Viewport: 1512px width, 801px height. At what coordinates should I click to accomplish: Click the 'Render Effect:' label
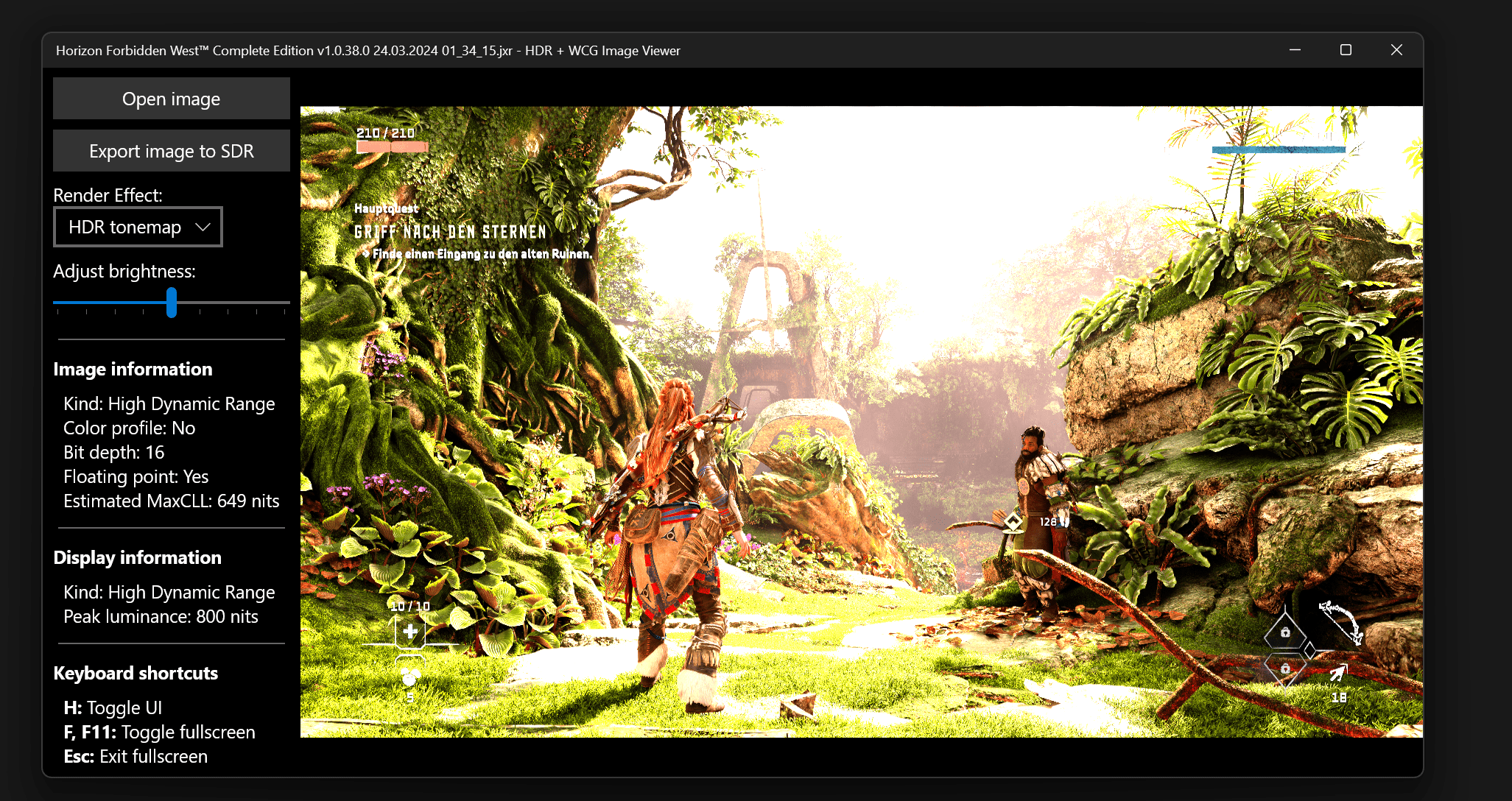pos(108,195)
